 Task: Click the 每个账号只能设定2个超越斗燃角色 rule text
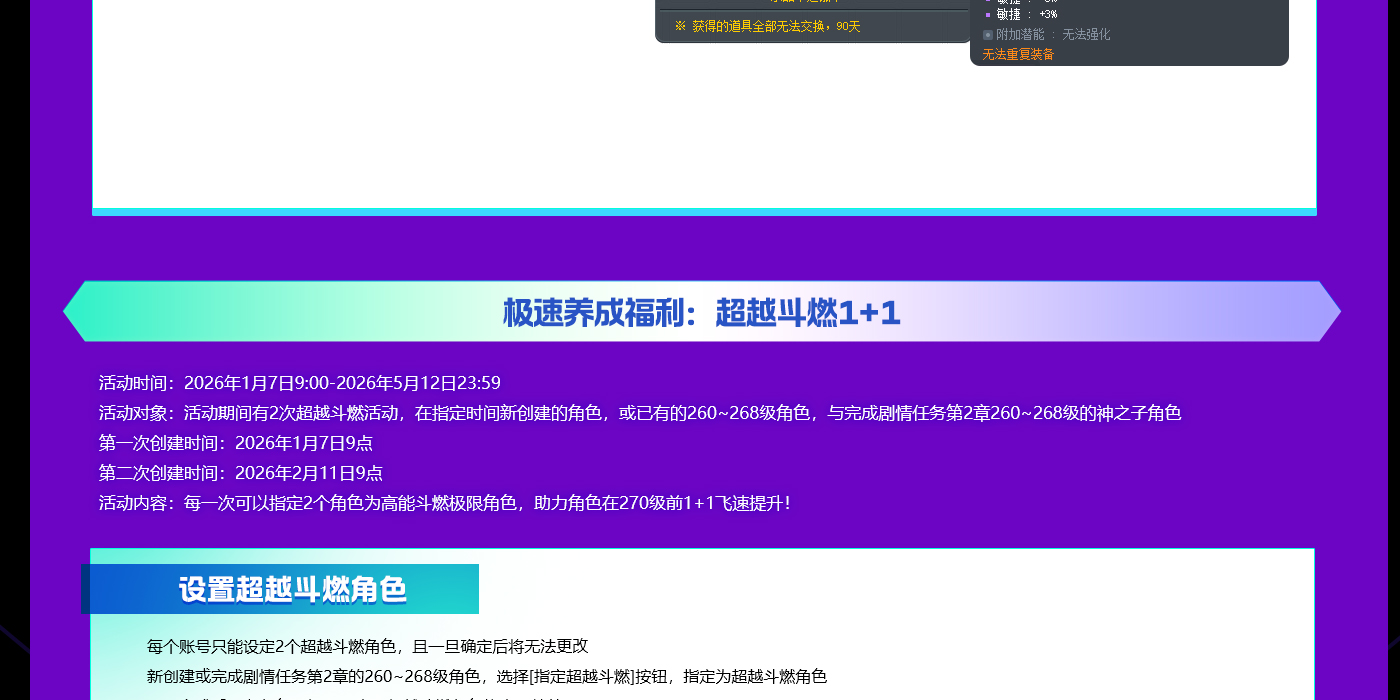click(x=367, y=646)
